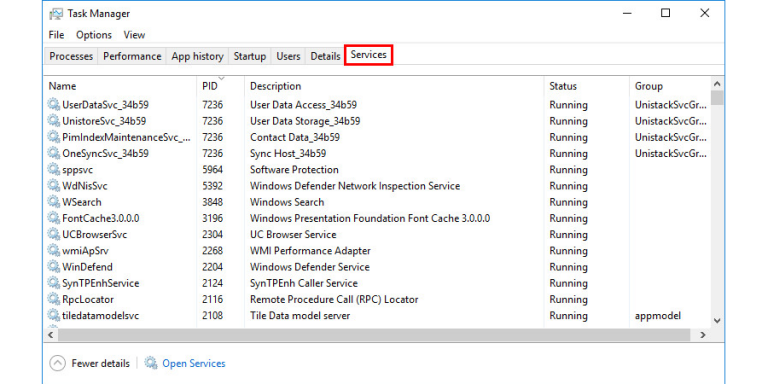Viewport: 768px width, 384px height.
Task: Click Remote Procedure Call (RPC) Locator description
Action: [x=334, y=299]
